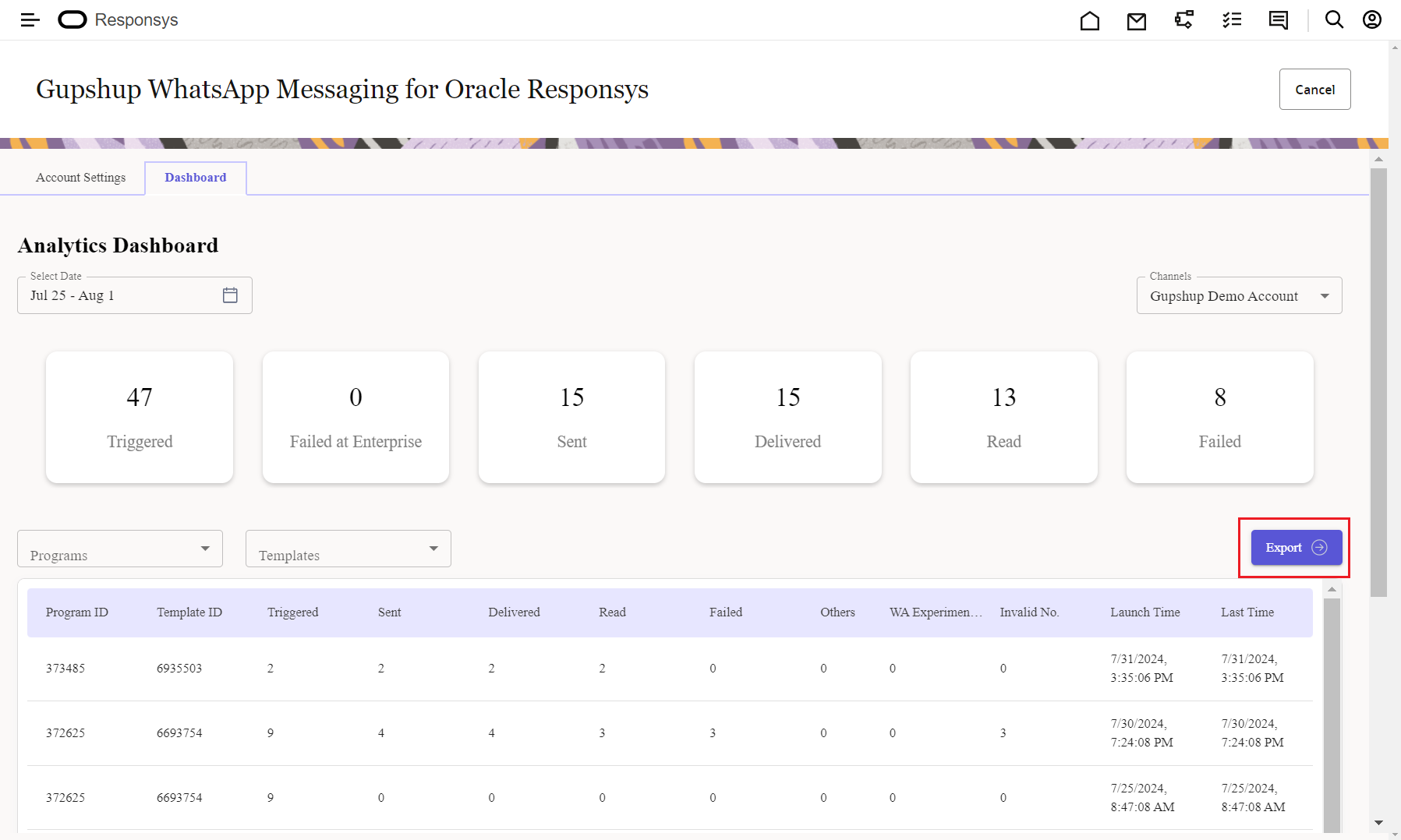Switch to Account Settings tab

[80, 178]
